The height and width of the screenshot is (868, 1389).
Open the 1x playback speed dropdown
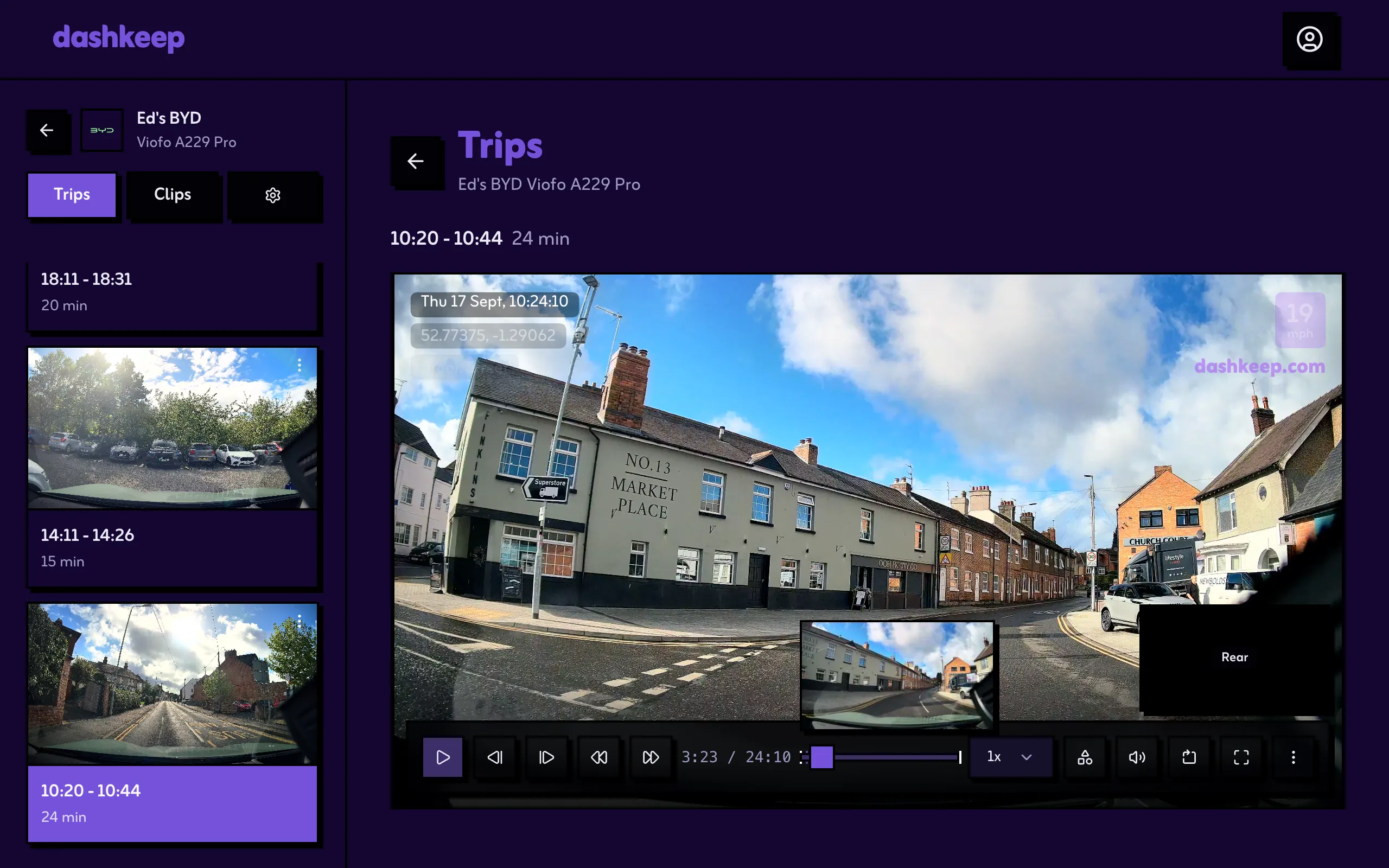coord(1011,757)
